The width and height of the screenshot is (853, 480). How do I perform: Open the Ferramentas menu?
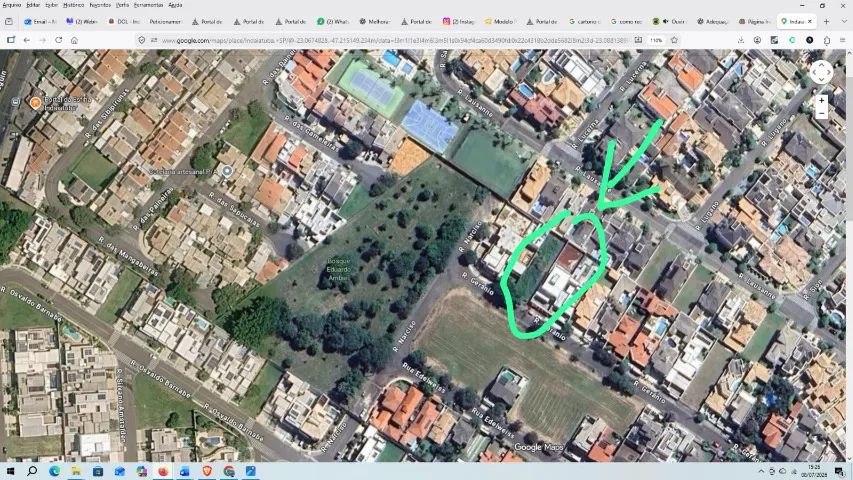pyautogui.click(x=149, y=5)
